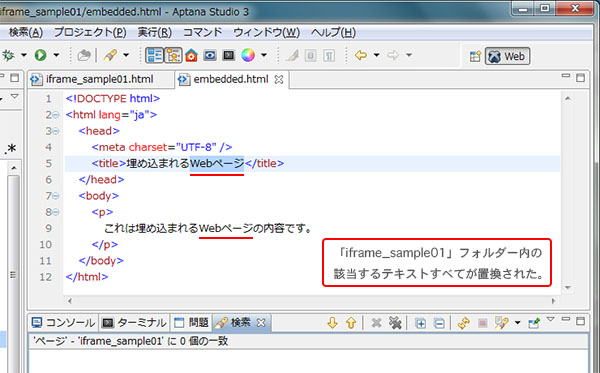The width and height of the screenshot is (600, 373).
Task: Click the grayed Cancel Search stop icon
Action: 483,323
